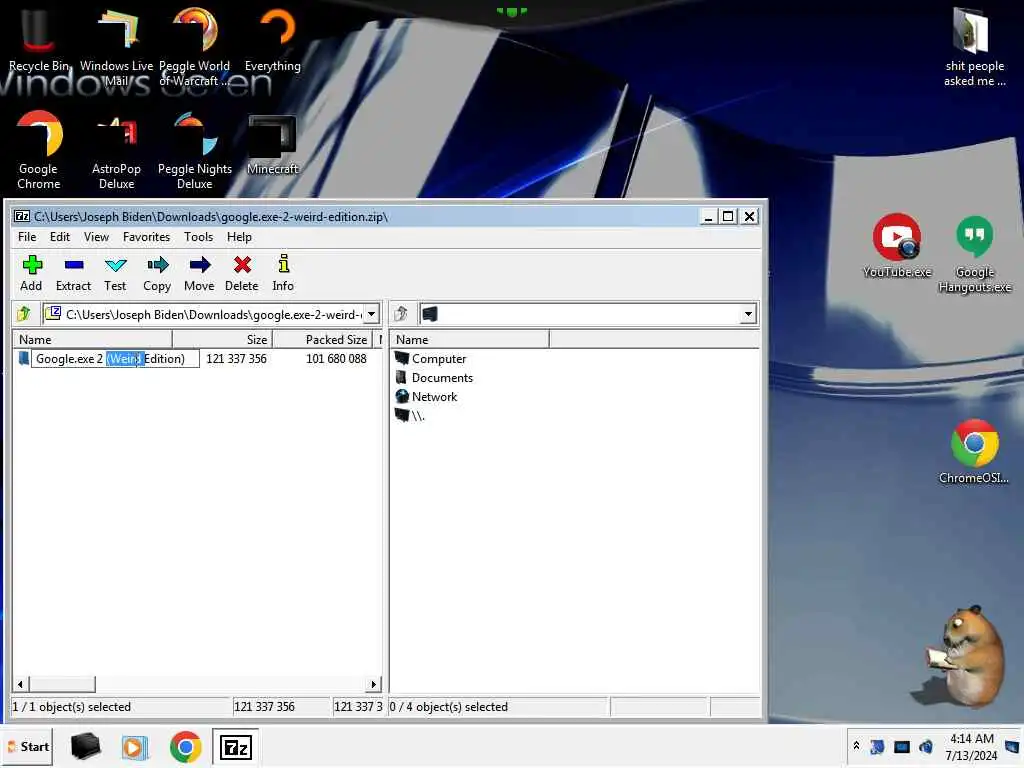Click '0 / 4 object(s) selected' status text

[x=449, y=707]
